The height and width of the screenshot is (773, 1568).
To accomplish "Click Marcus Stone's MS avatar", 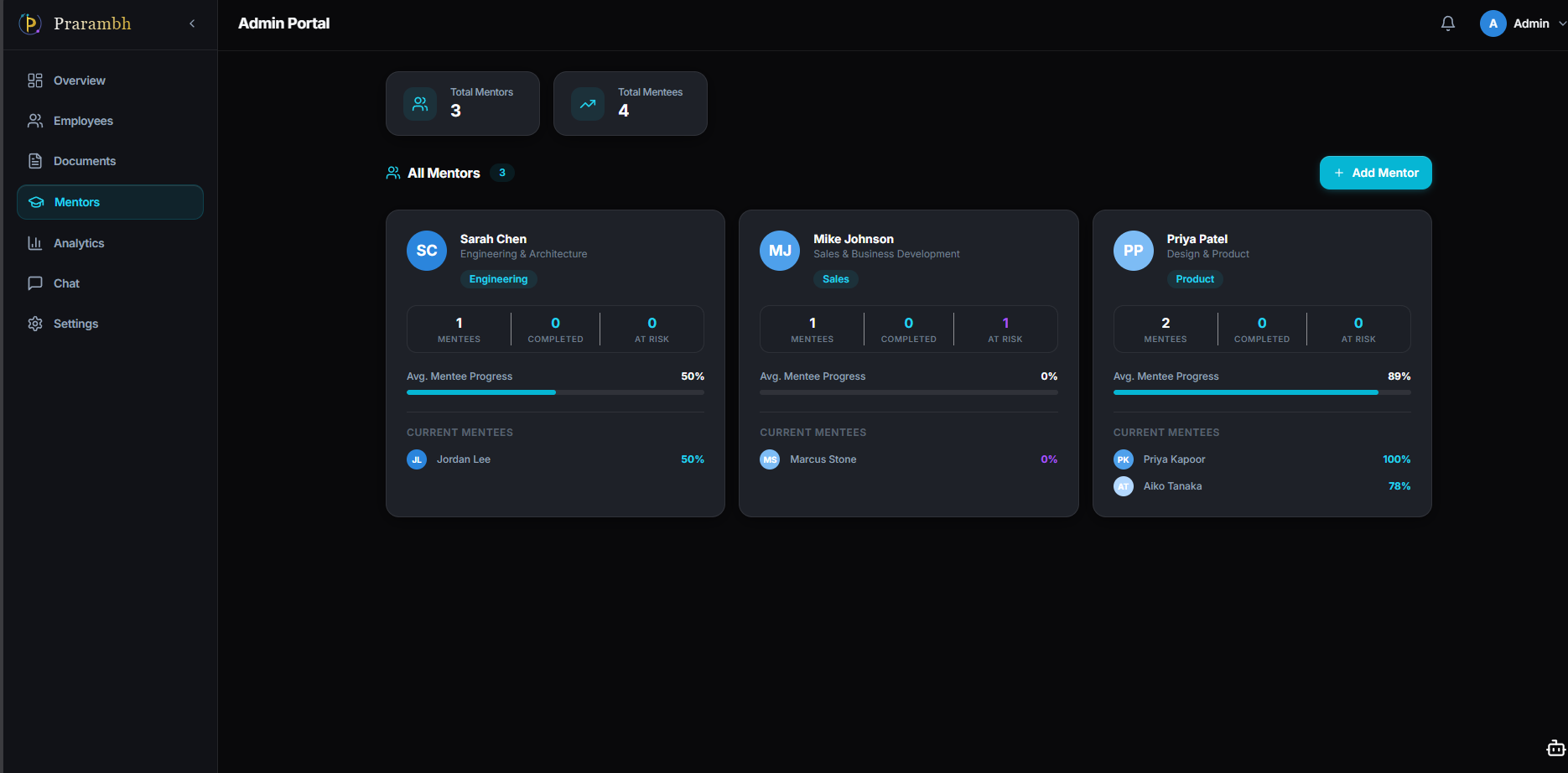I will [770, 459].
